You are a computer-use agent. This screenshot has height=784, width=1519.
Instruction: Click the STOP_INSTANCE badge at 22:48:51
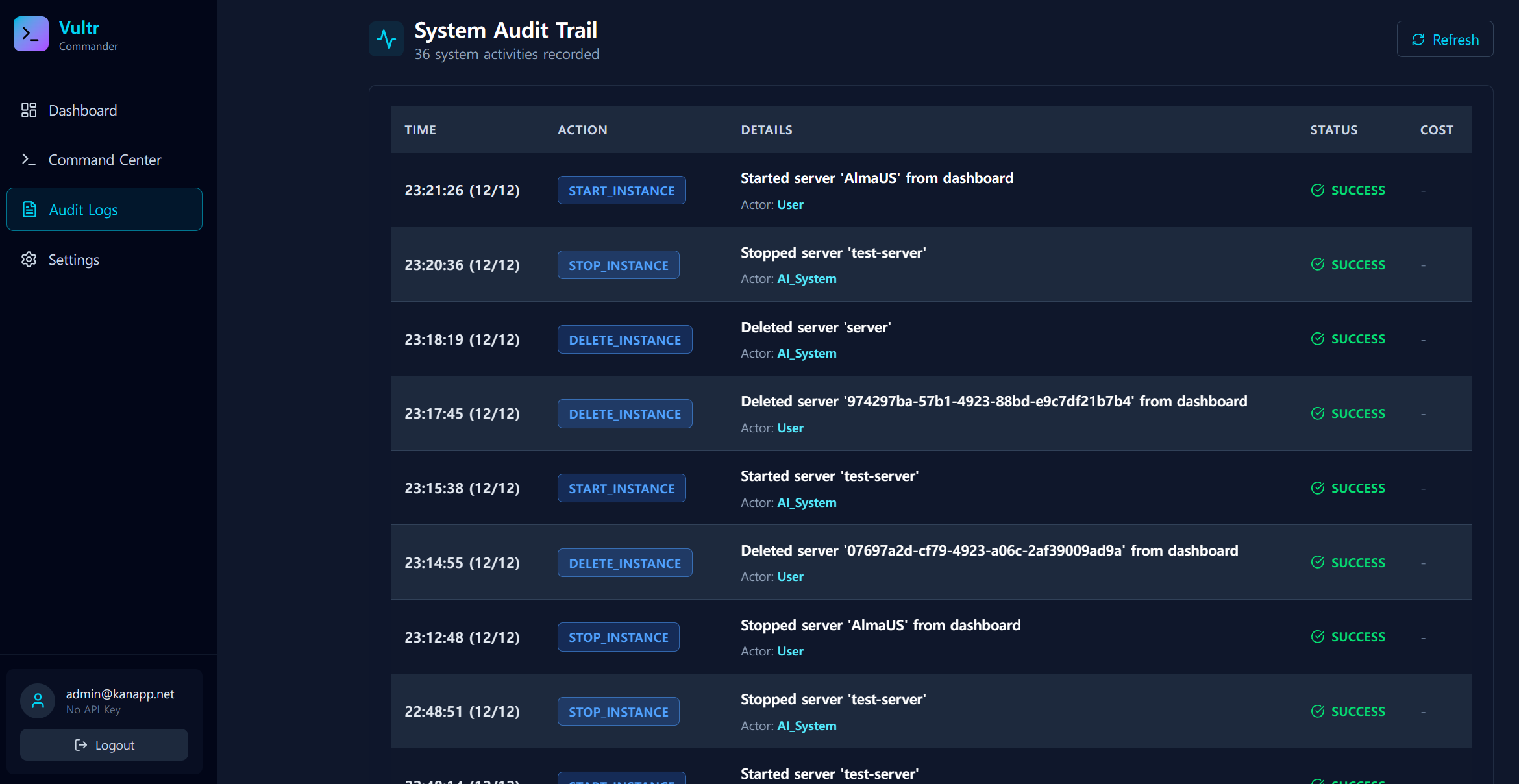(618, 712)
